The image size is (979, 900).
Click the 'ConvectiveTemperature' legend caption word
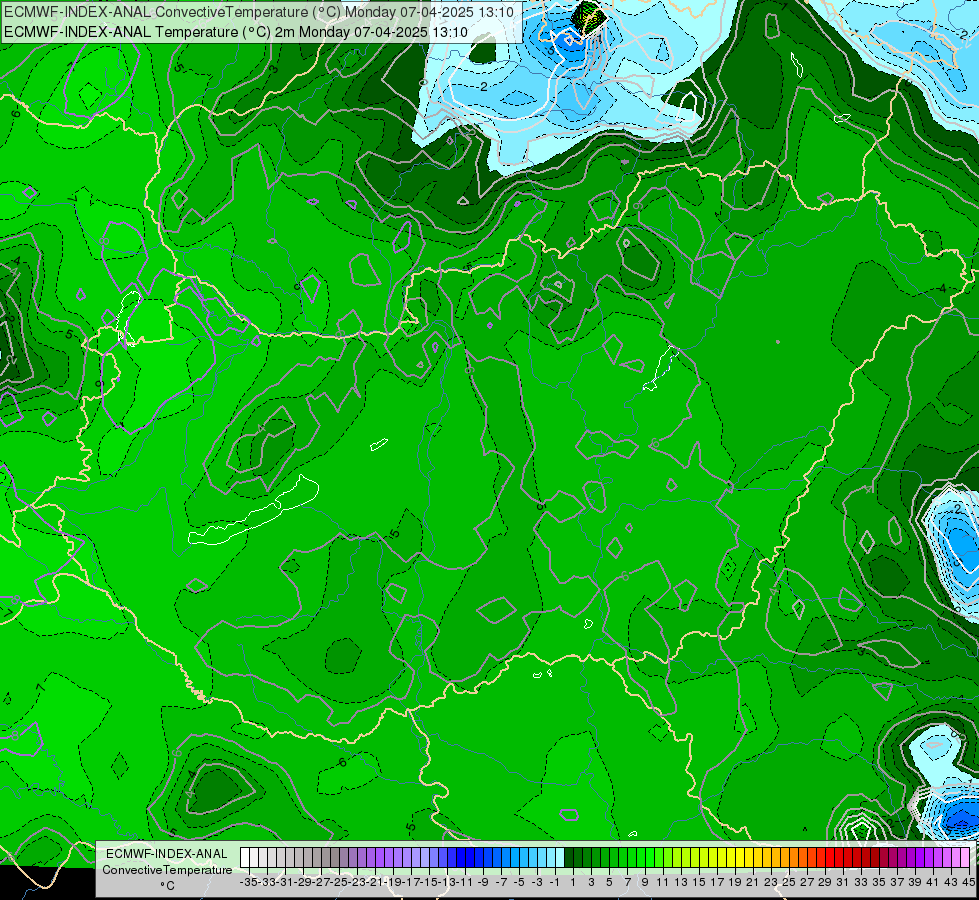click(167, 869)
